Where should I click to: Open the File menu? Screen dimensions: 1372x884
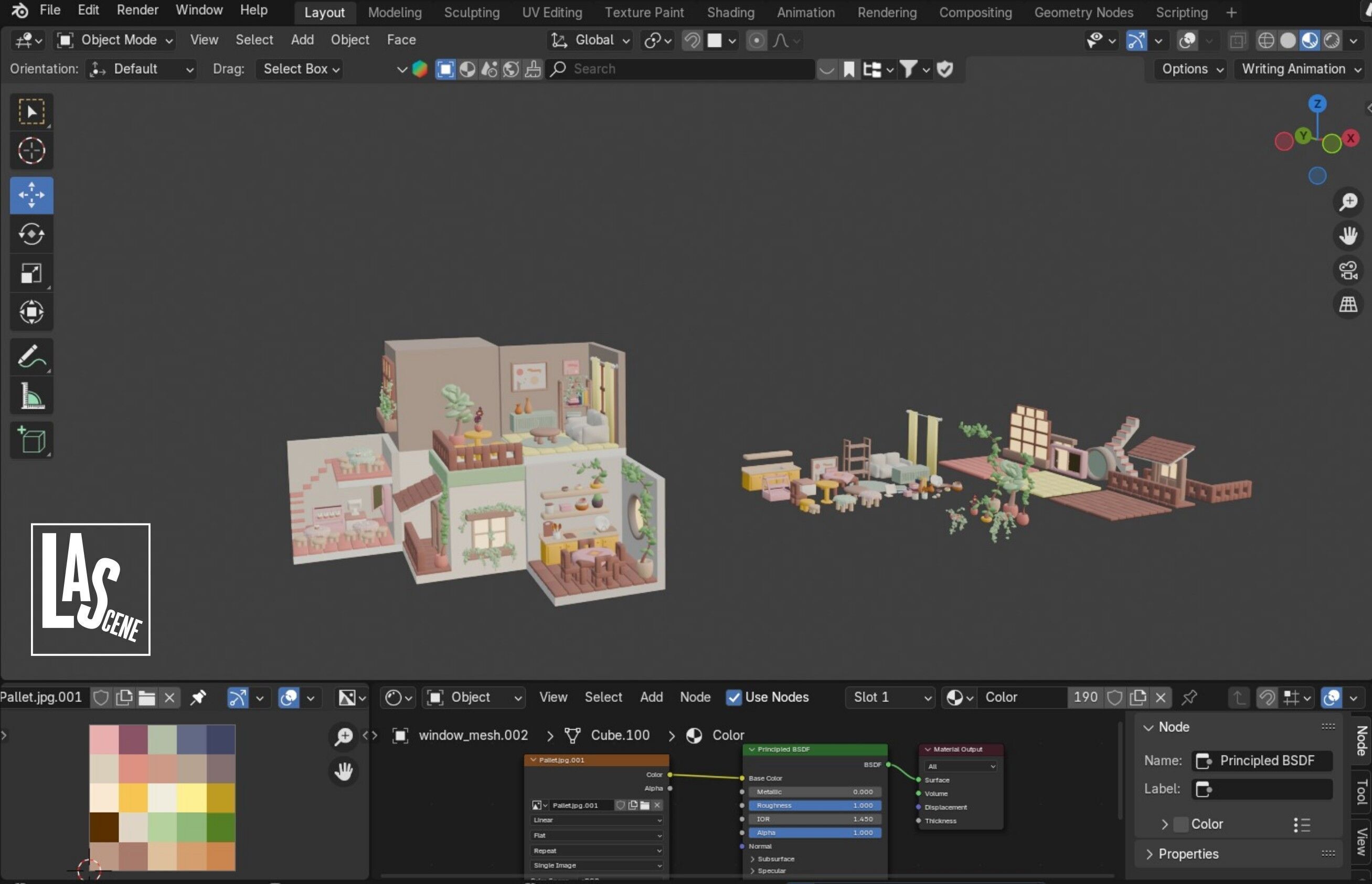pyautogui.click(x=50, y=10)
